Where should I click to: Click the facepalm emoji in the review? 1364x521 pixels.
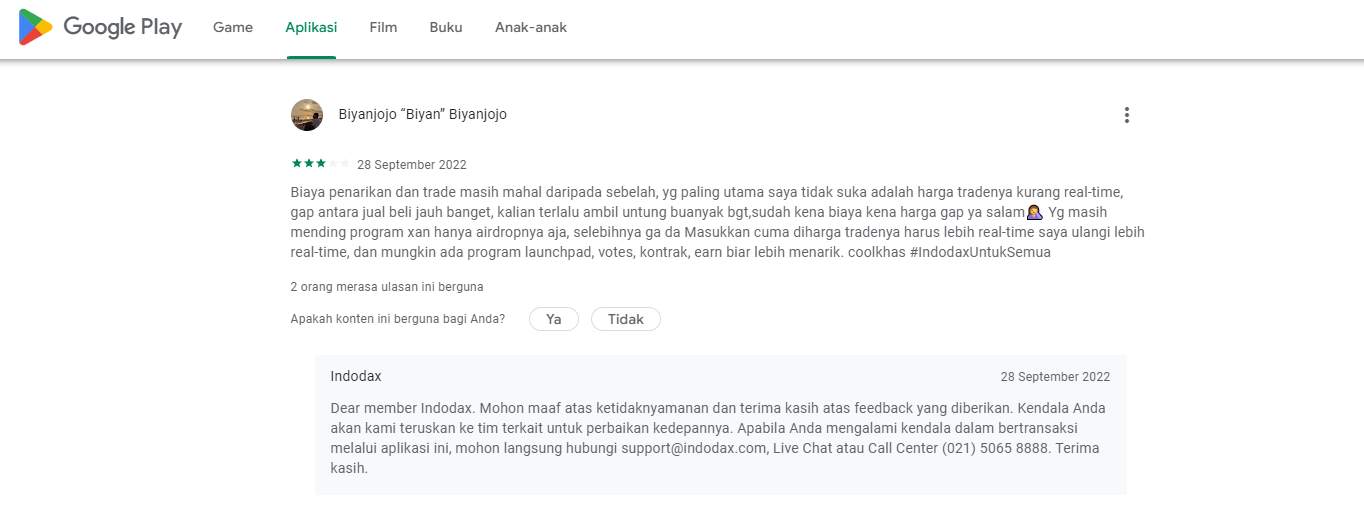[1035, 212]
